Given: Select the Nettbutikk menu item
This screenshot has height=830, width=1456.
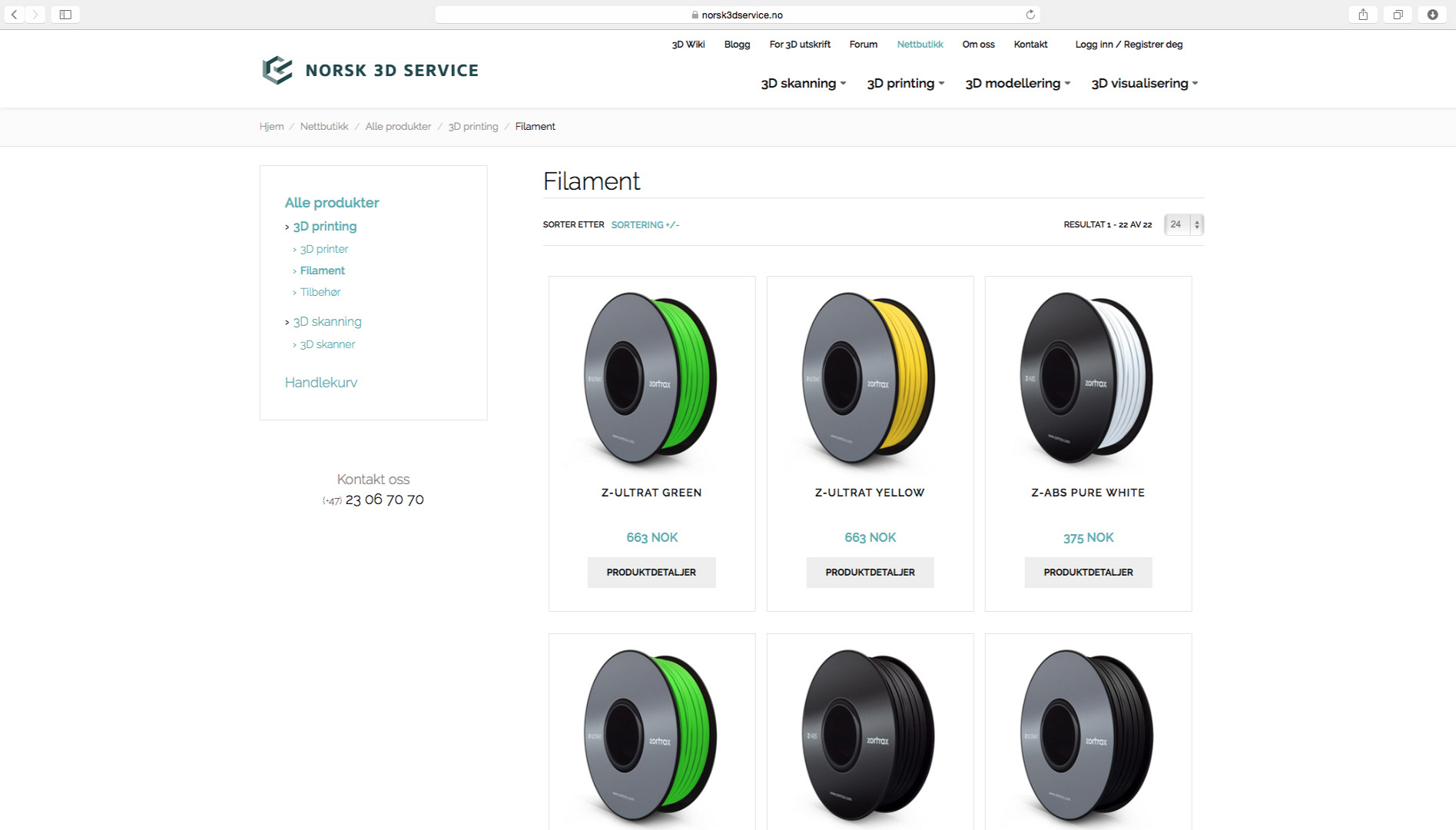Looking at the screenshot, I should (x=920, y=45).
